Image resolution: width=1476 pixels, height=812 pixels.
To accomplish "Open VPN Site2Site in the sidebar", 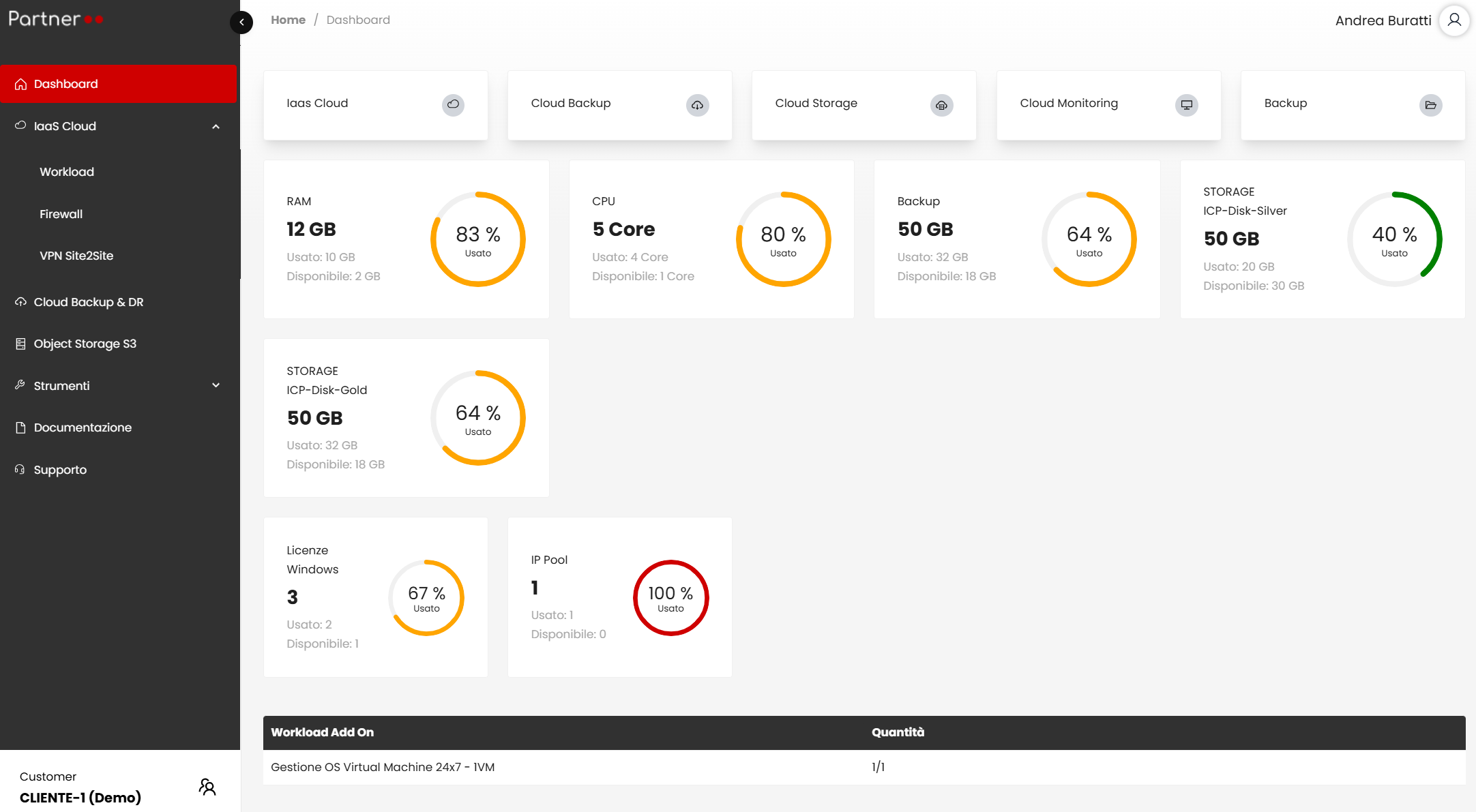I will pyautogui.click(x=76, y=256).
